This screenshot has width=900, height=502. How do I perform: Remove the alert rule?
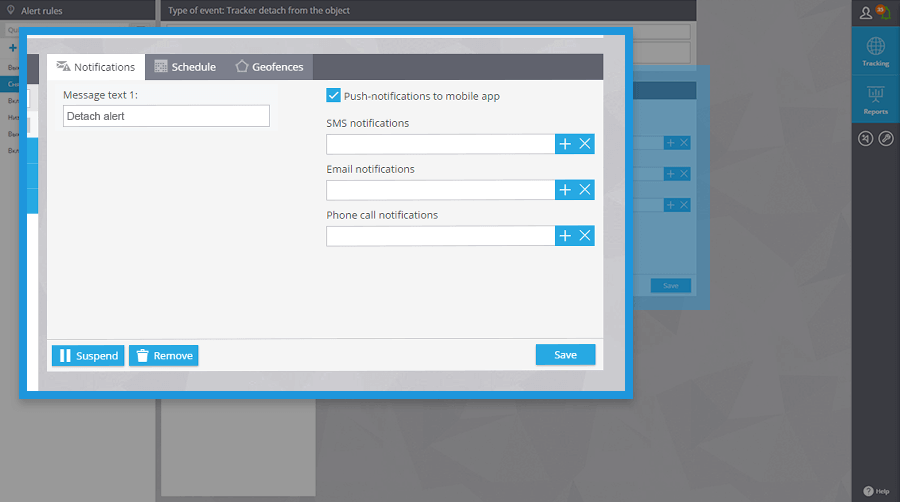164,356
